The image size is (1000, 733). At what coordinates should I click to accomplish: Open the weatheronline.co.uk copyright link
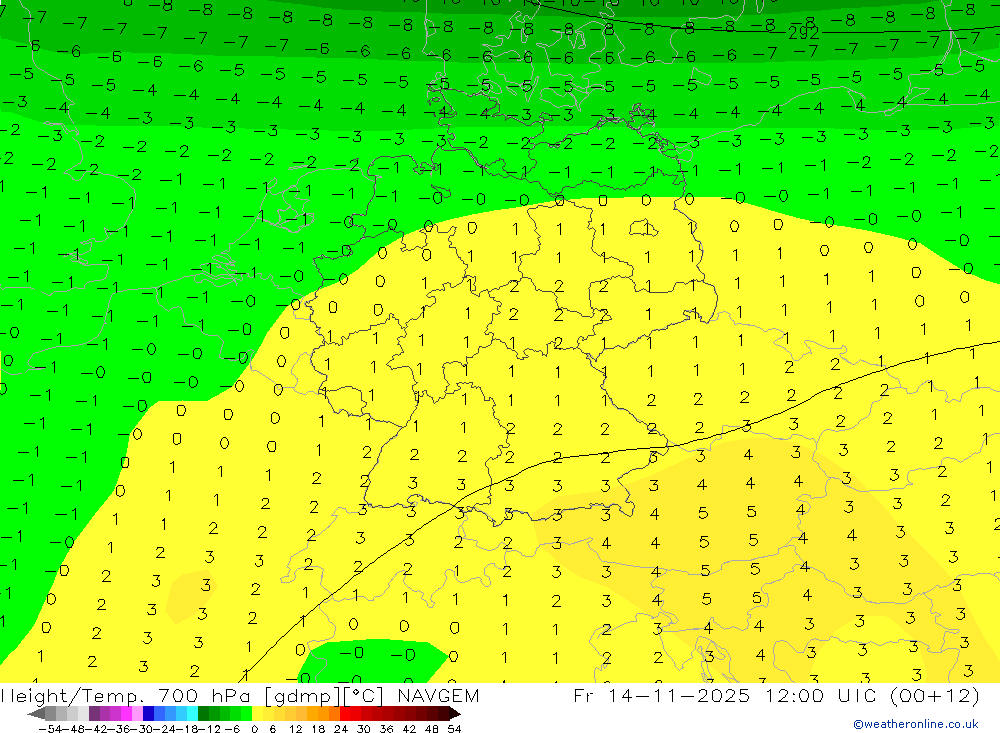[x=916, y=724]
